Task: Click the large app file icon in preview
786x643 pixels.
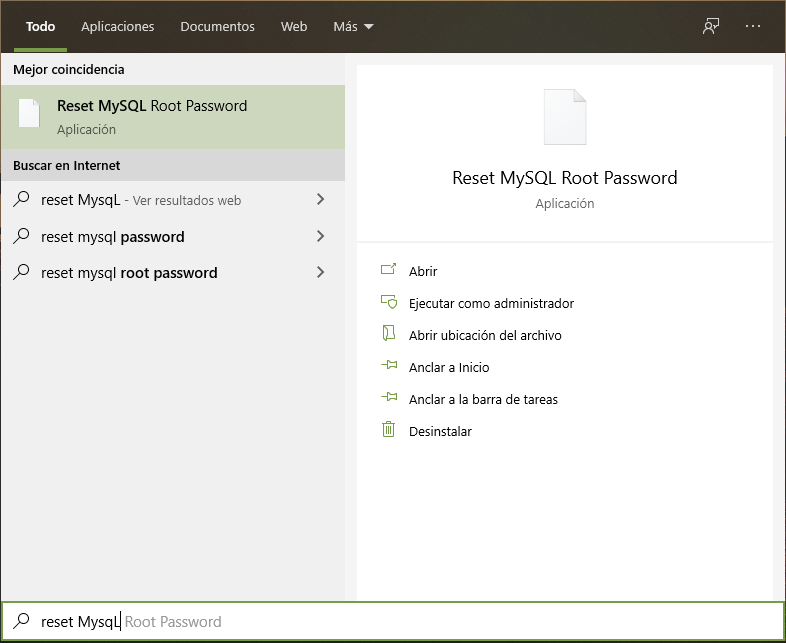Action: coord(564,117)
